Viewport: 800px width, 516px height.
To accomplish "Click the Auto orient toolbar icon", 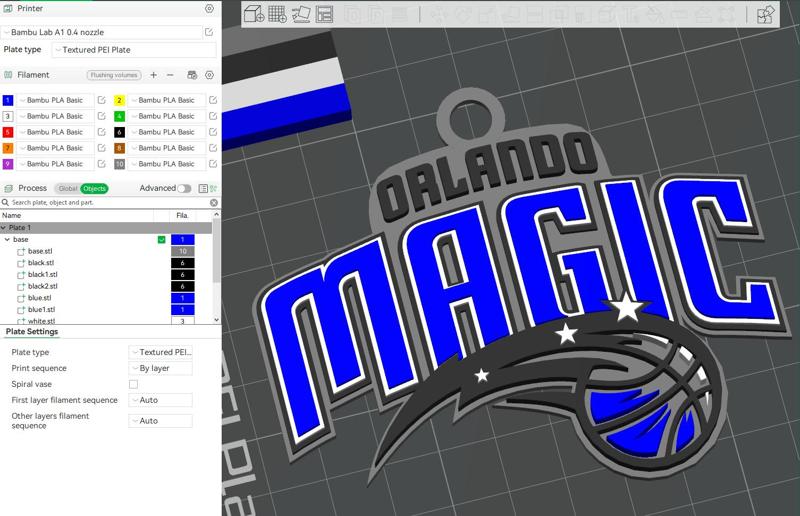I will (x=301, y=14).
